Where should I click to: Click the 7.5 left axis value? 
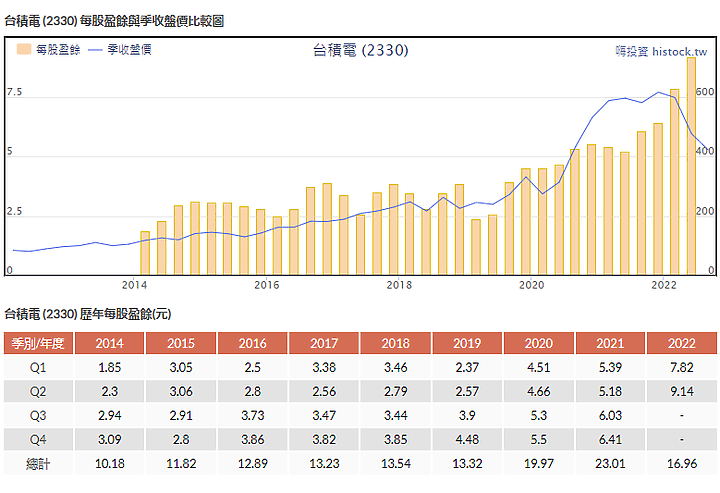[14, 92]
